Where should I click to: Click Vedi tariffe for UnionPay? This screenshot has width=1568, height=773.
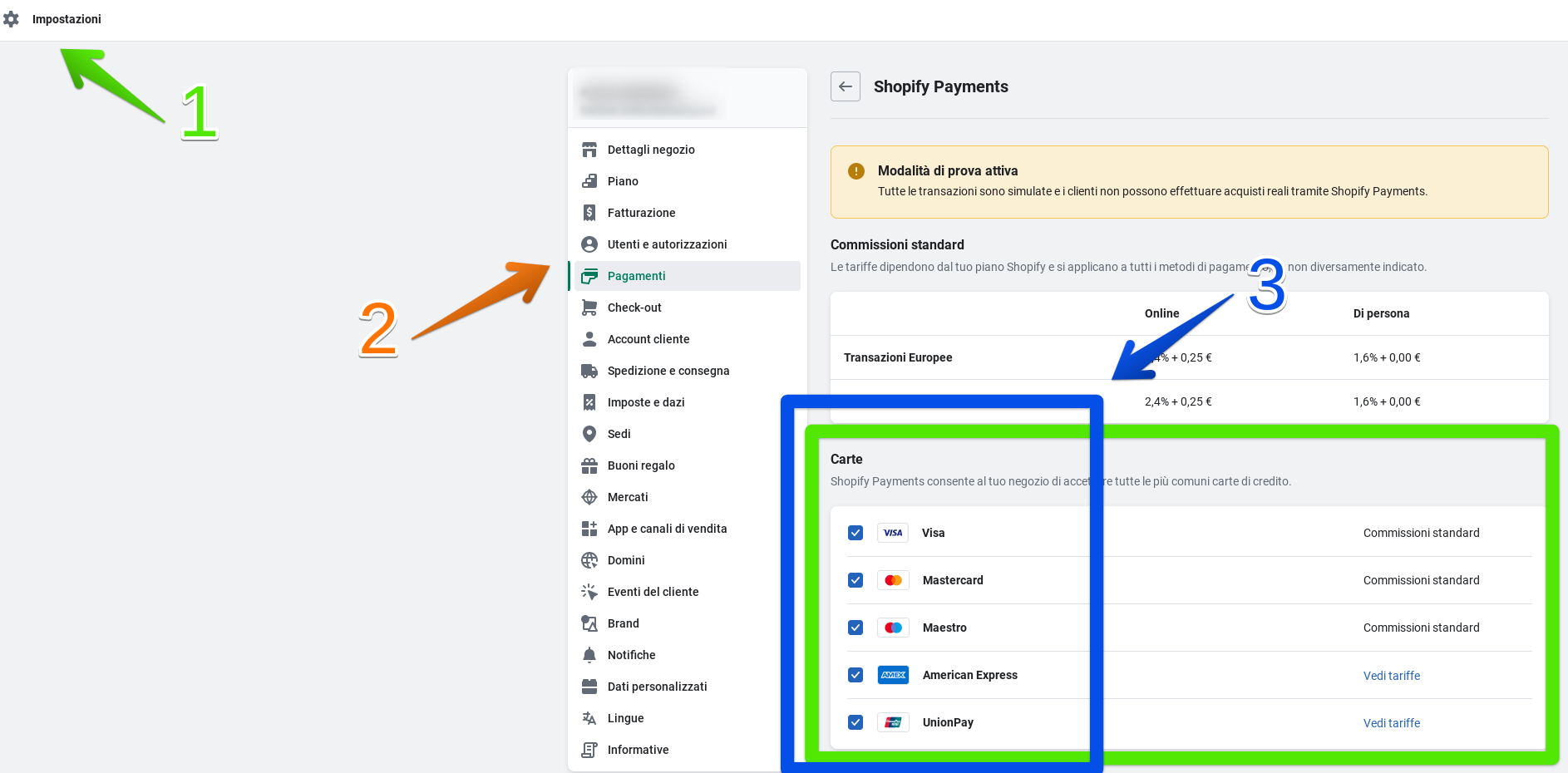(1392, 723)
